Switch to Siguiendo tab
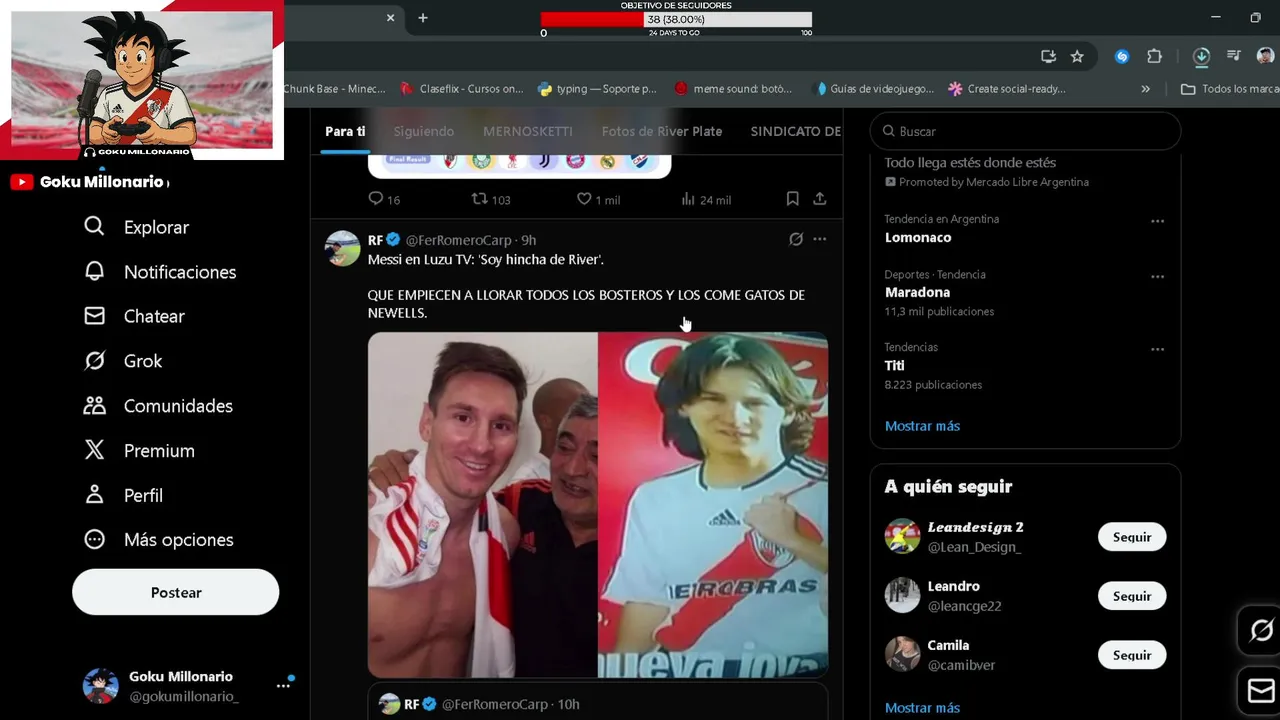This screenshot has height=720, width=1280. (423, 132)
